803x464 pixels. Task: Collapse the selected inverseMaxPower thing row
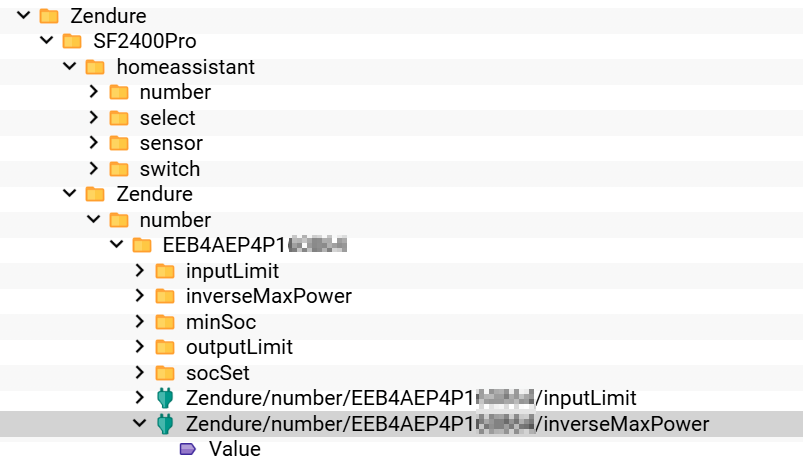click(139, 423)
